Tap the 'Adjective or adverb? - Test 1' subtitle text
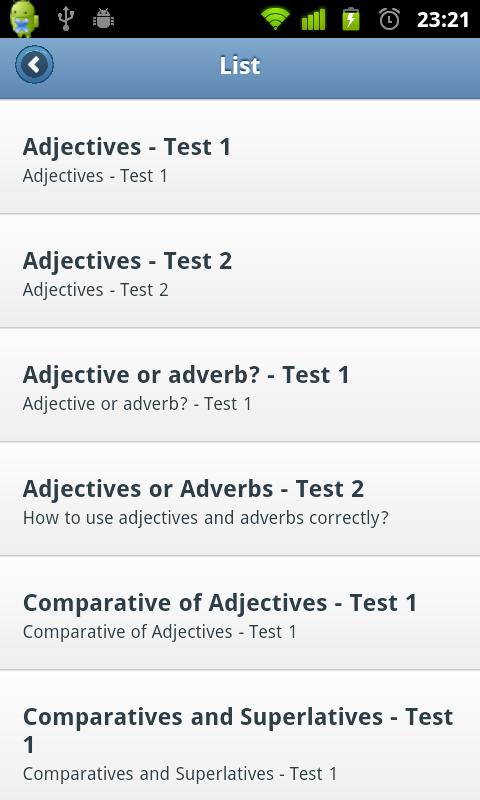The width and height of the screenshot is (480, 800). coord(137,404)
